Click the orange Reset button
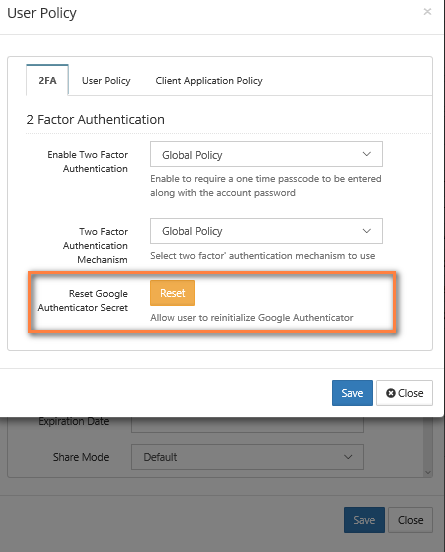Image resolution: width=445 pixels, height=552 pixels. click(x=173, y=293)
